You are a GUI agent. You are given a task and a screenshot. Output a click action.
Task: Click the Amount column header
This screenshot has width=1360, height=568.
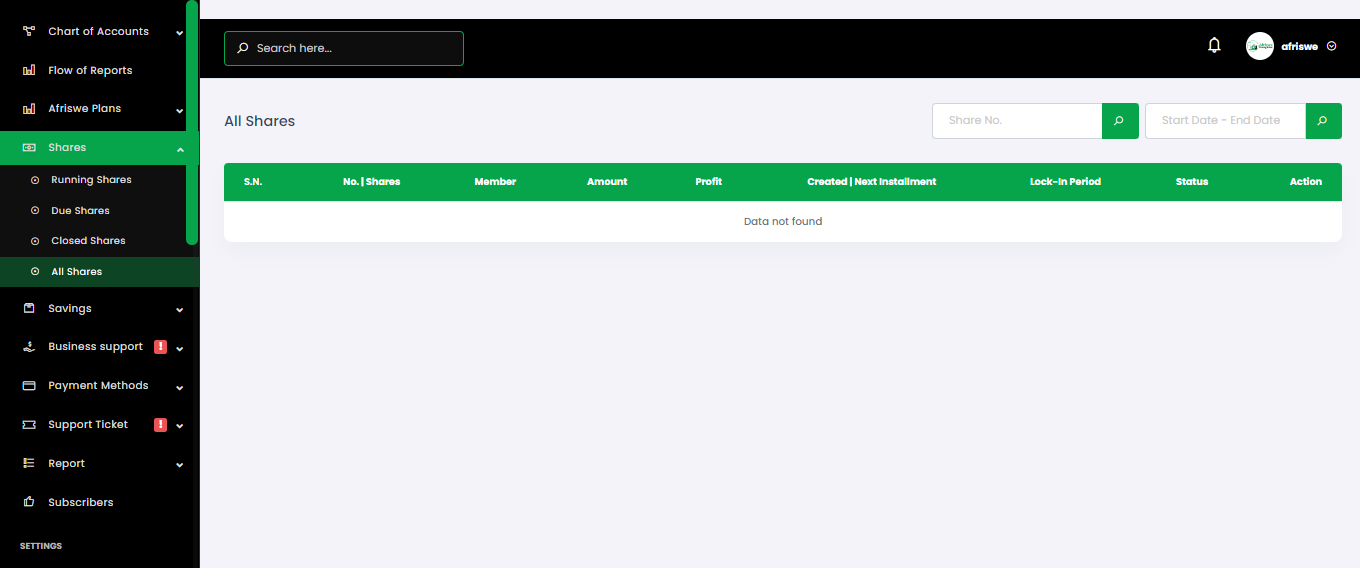click(607, 182)
